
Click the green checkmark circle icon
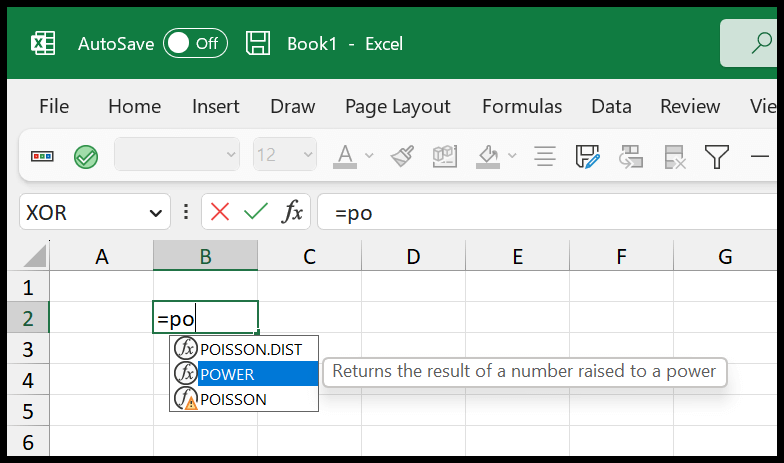pos(86,157)
